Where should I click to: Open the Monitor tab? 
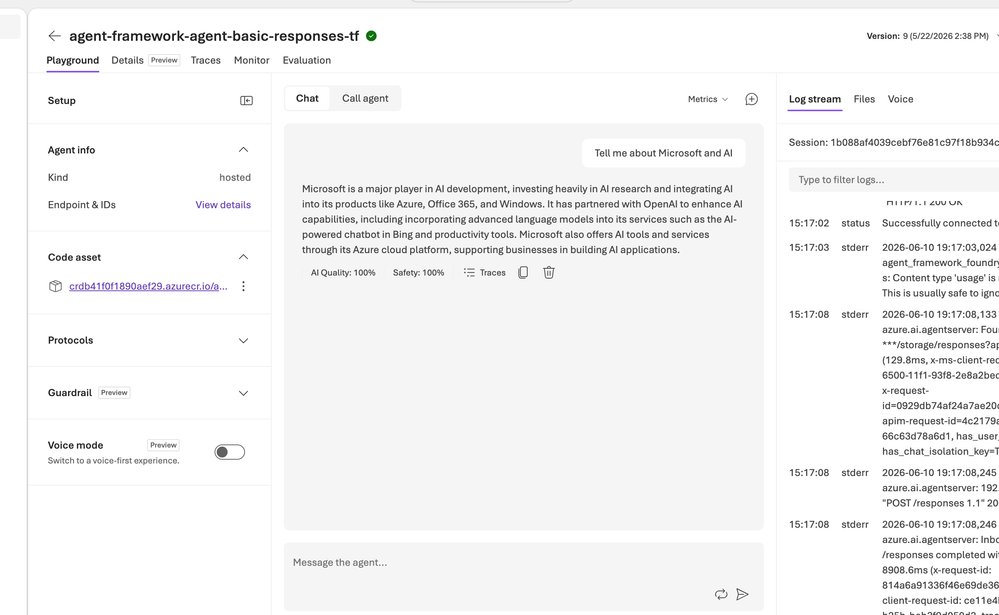(x=252, y=61)
